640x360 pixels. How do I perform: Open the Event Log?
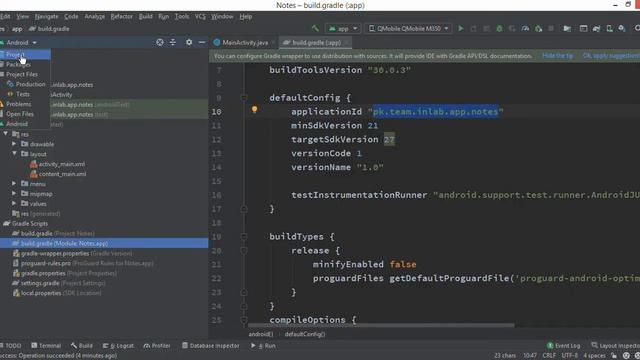point(564,346)
